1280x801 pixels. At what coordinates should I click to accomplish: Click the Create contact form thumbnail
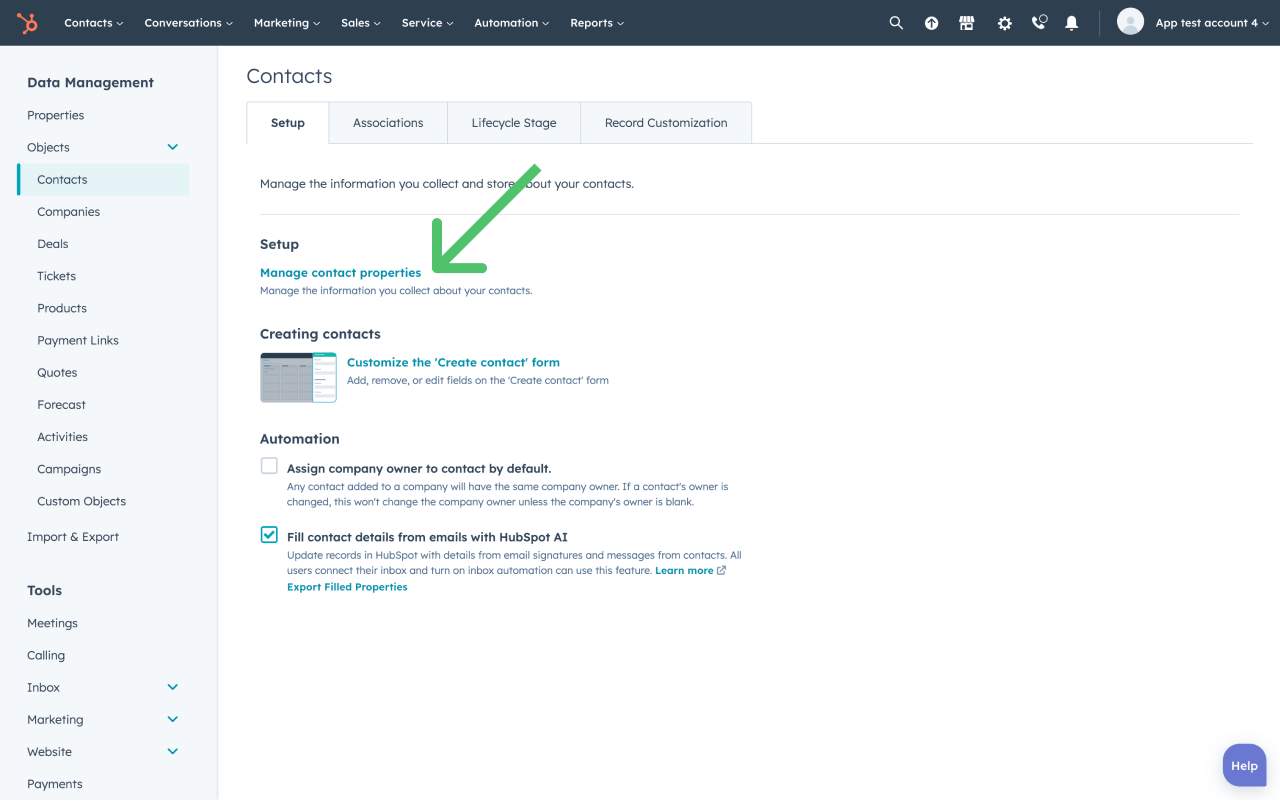(298, 377)
